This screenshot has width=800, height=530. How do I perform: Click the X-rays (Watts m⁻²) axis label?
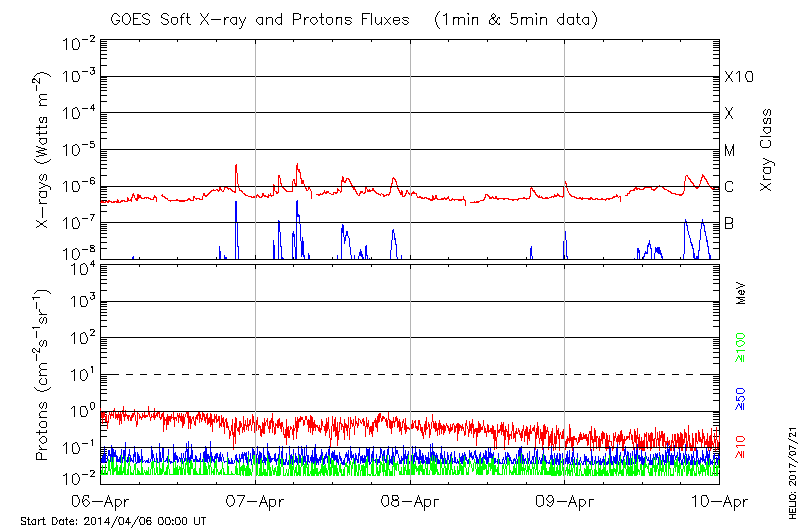click(x=45, y=150)
